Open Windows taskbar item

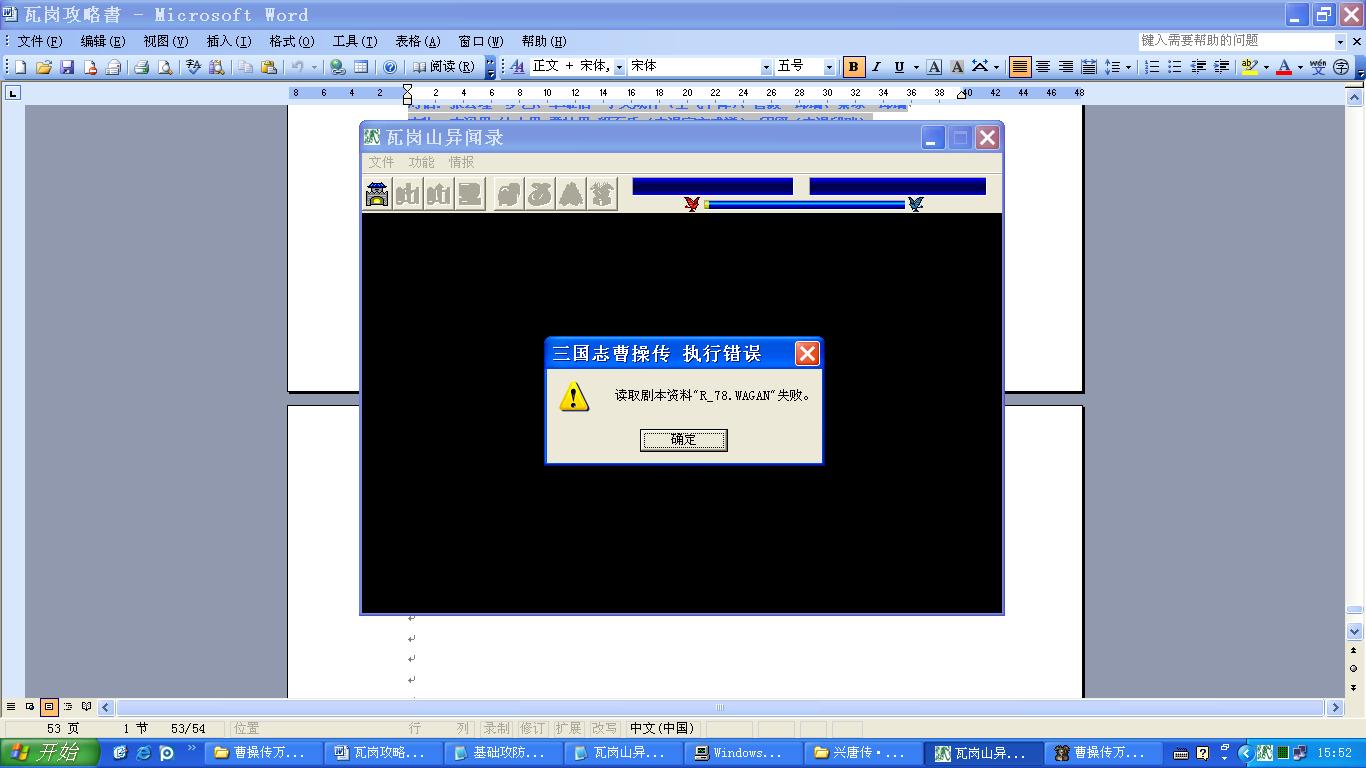click(x=743, y=753)
